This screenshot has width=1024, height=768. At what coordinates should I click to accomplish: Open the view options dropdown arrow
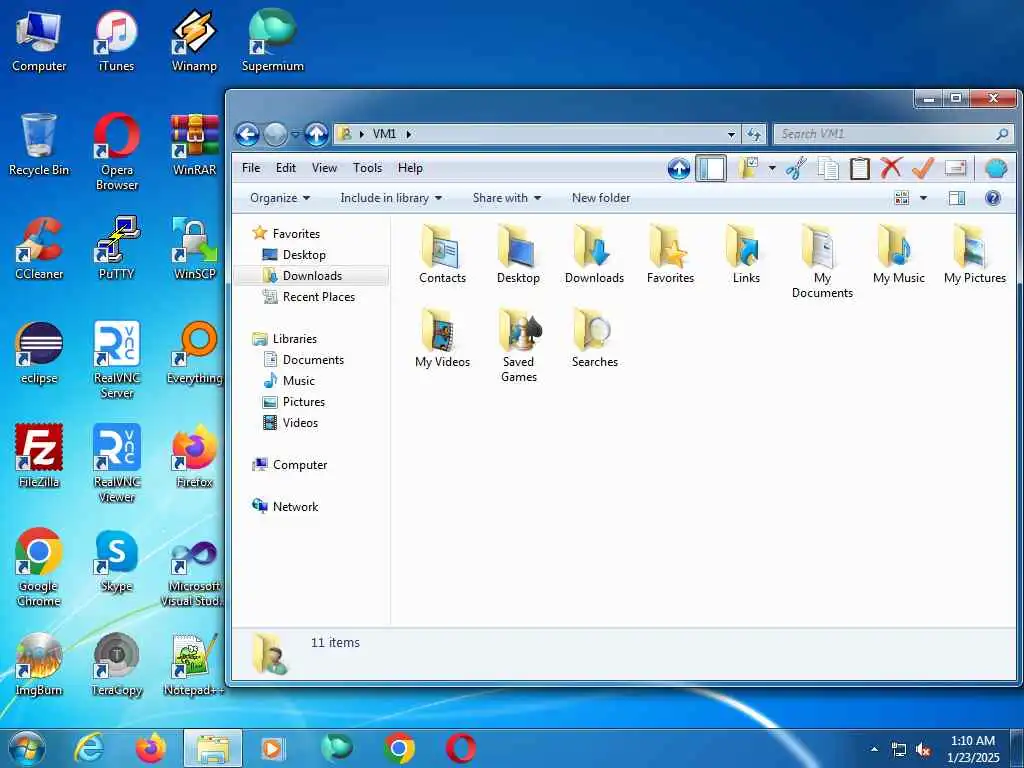[923, 198]
